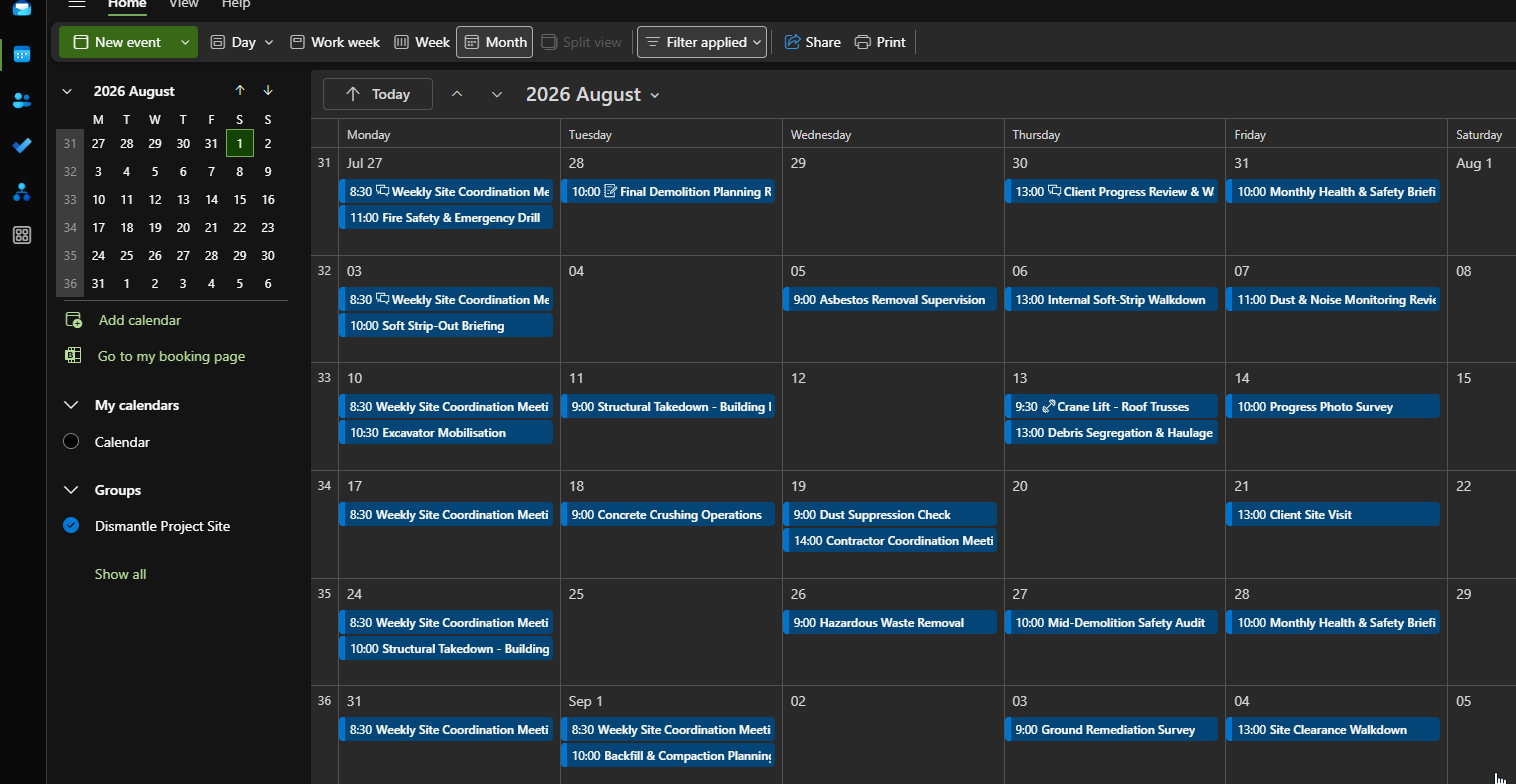Click the disabled Split view button
The image size is (1516, 784).
click(581, 42)
